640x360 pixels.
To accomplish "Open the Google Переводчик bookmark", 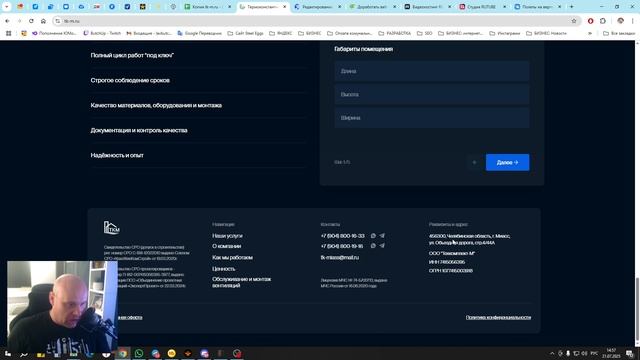I will click(200, 33).
